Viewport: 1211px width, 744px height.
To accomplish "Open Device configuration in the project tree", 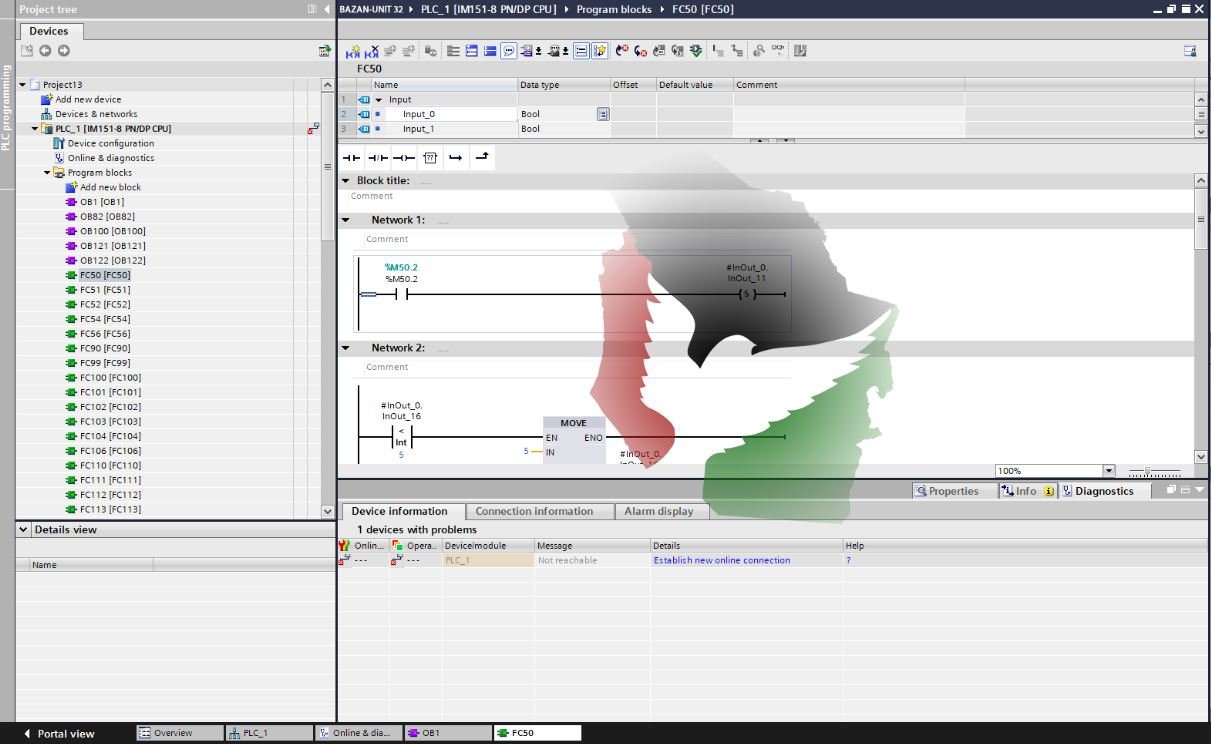I will tap(110, 143).
